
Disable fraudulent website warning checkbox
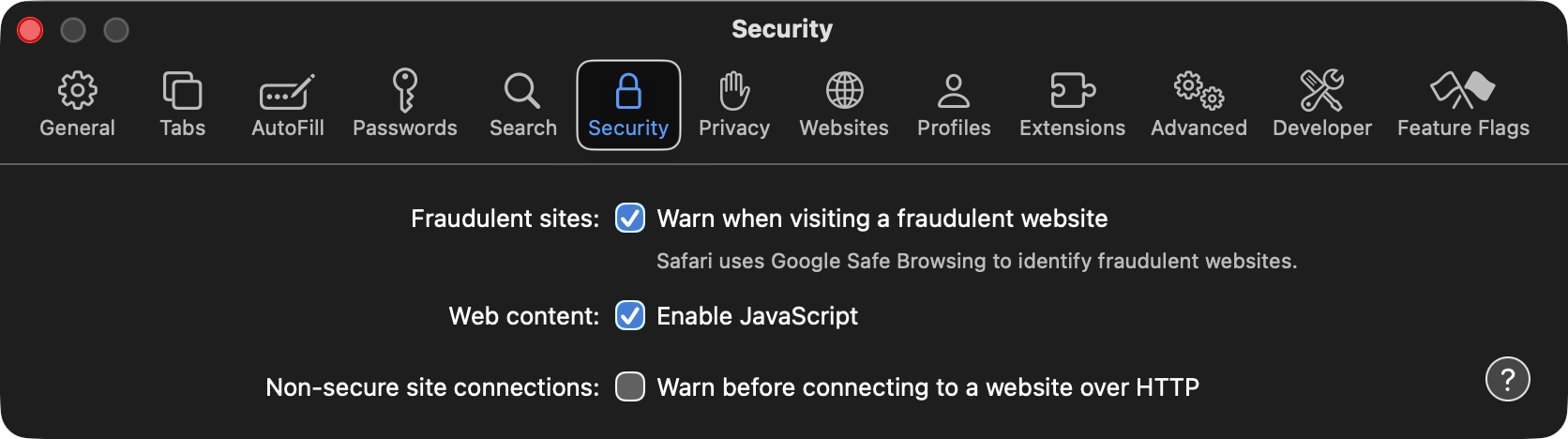click(630, 219)
